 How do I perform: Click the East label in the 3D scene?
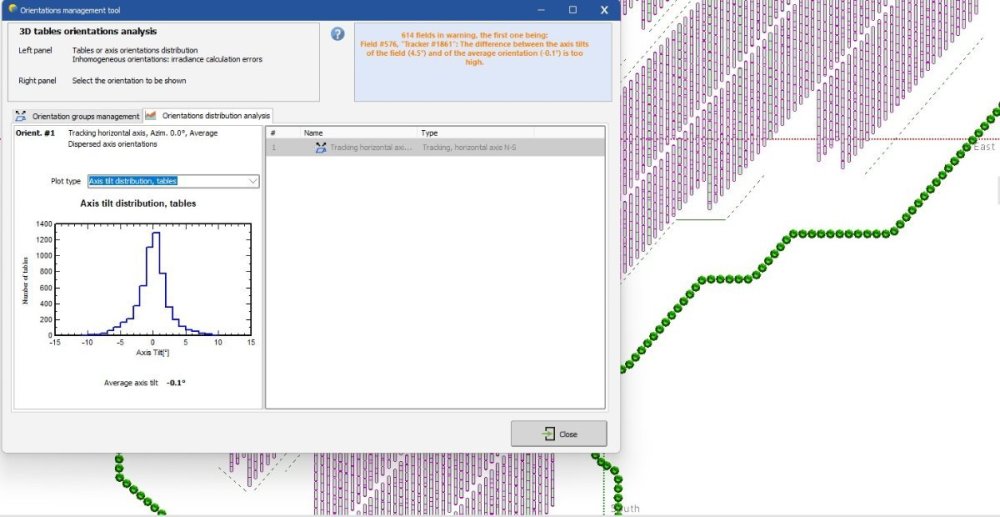point(984,147)
